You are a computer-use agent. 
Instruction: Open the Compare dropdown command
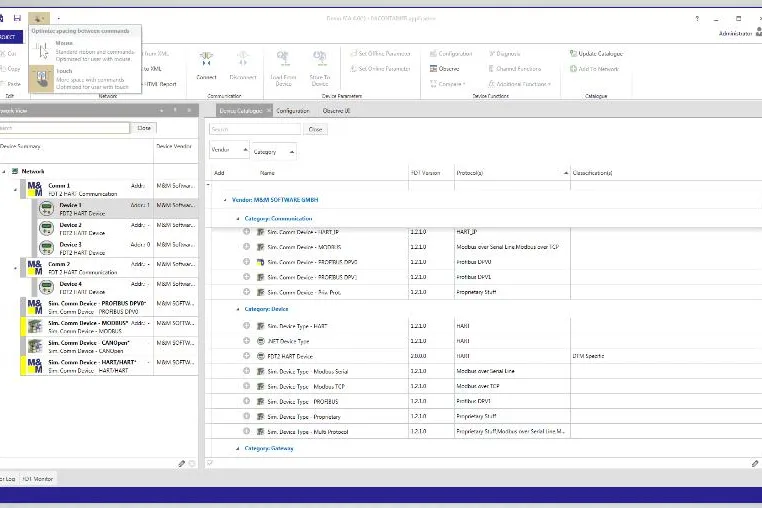(x=448, y=84)
